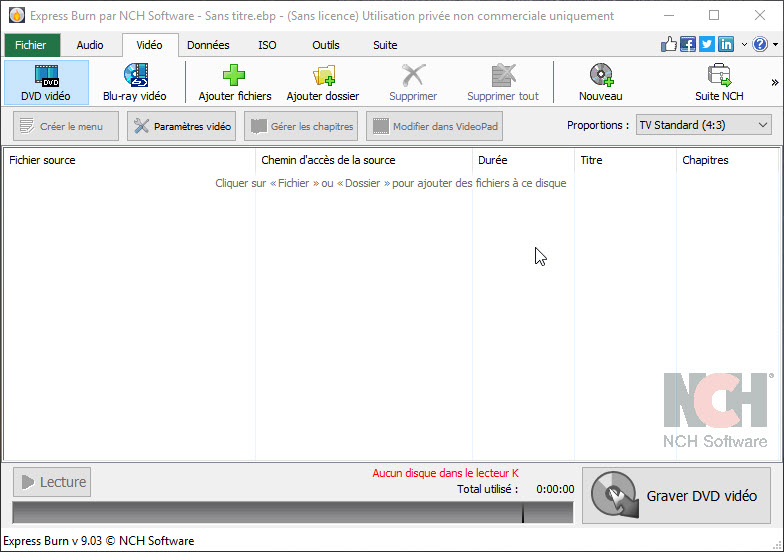Click the '0:00:00' total time value
Screen dimensions: 784x552
(555, 489)
